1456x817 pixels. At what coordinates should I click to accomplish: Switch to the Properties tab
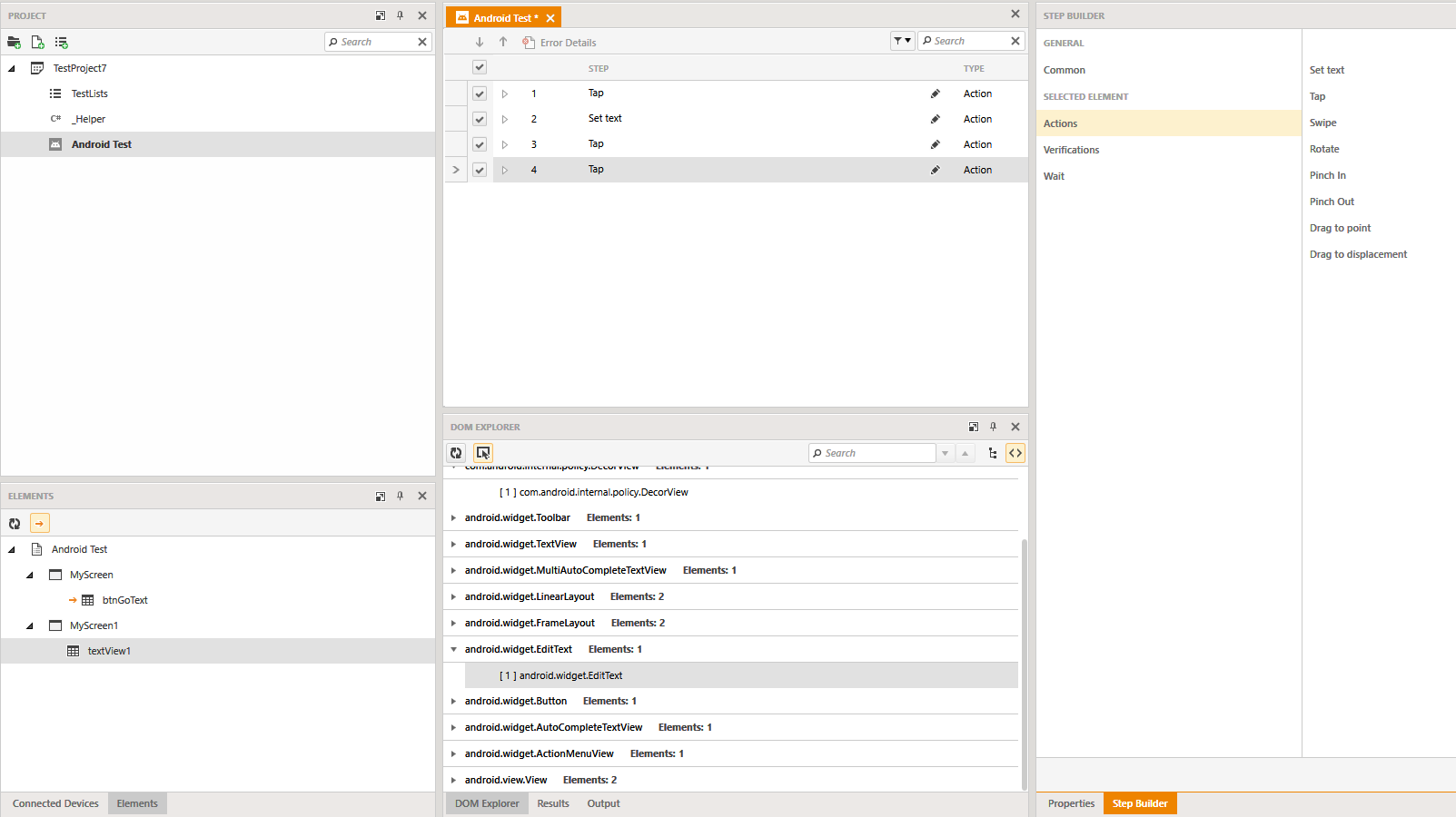coord(1070,803)
